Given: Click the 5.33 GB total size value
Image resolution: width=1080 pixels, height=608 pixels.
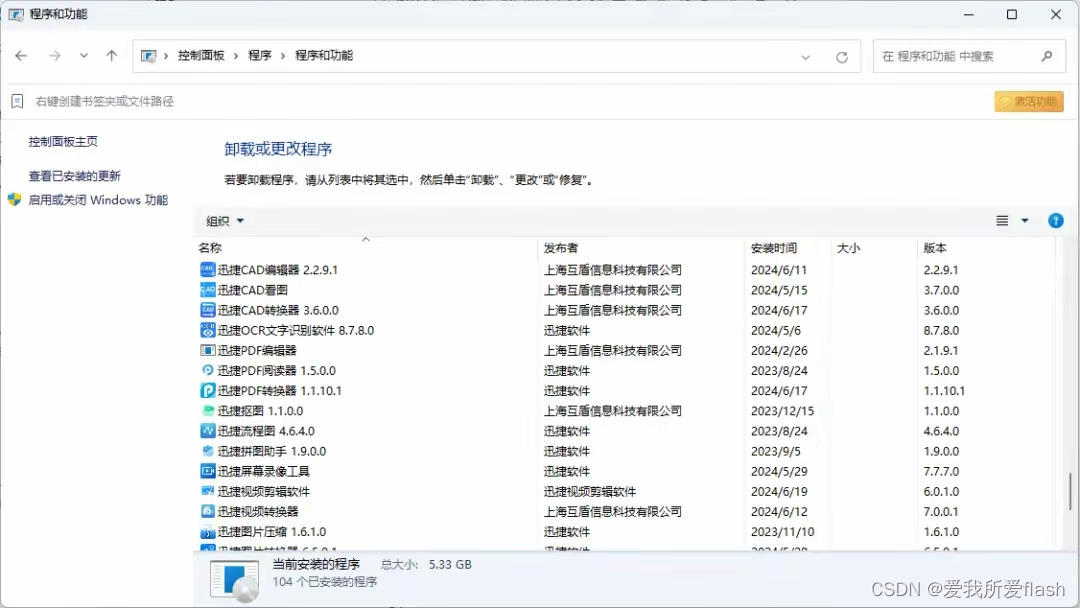Looking at the screenshot, I should tap(450, 565).
